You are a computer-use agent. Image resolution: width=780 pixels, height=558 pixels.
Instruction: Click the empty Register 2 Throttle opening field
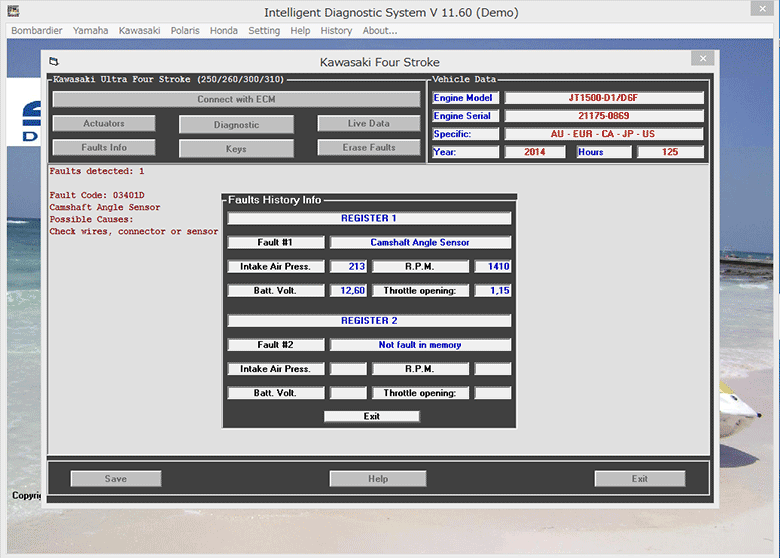[492, 393]
